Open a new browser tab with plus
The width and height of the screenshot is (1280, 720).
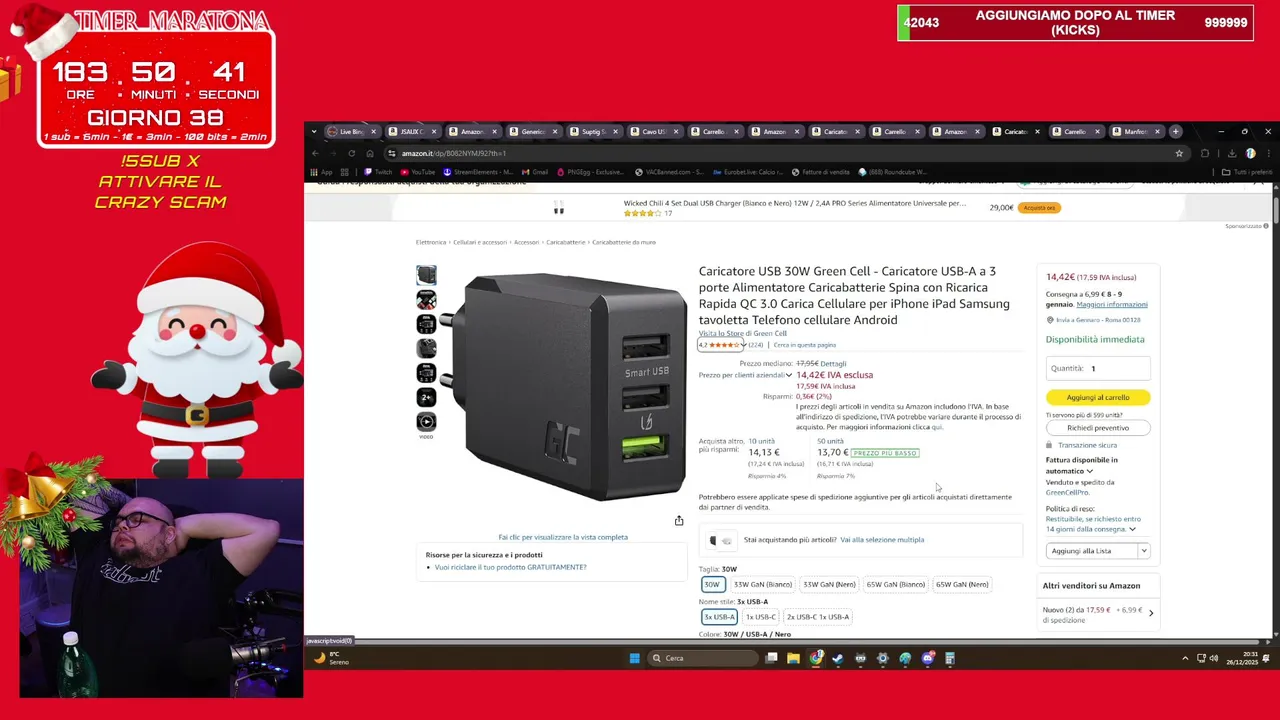(x=1175, y=131)
